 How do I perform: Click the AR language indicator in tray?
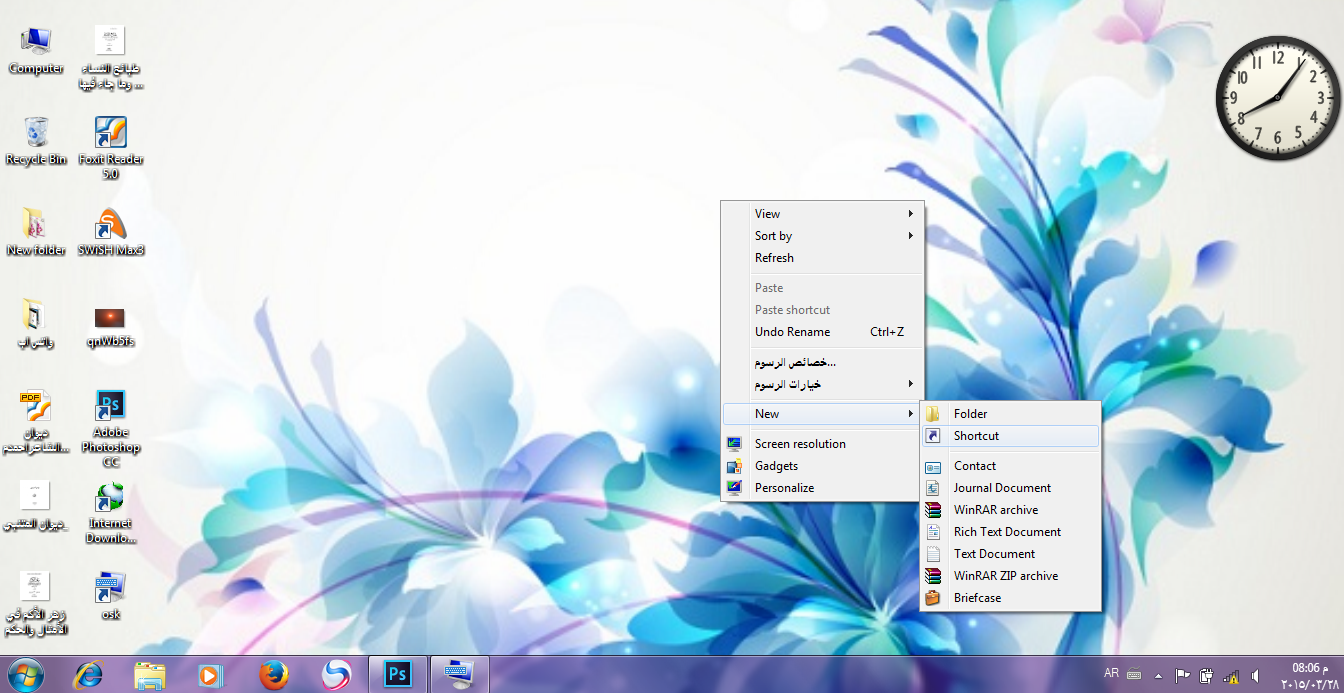1111,674
